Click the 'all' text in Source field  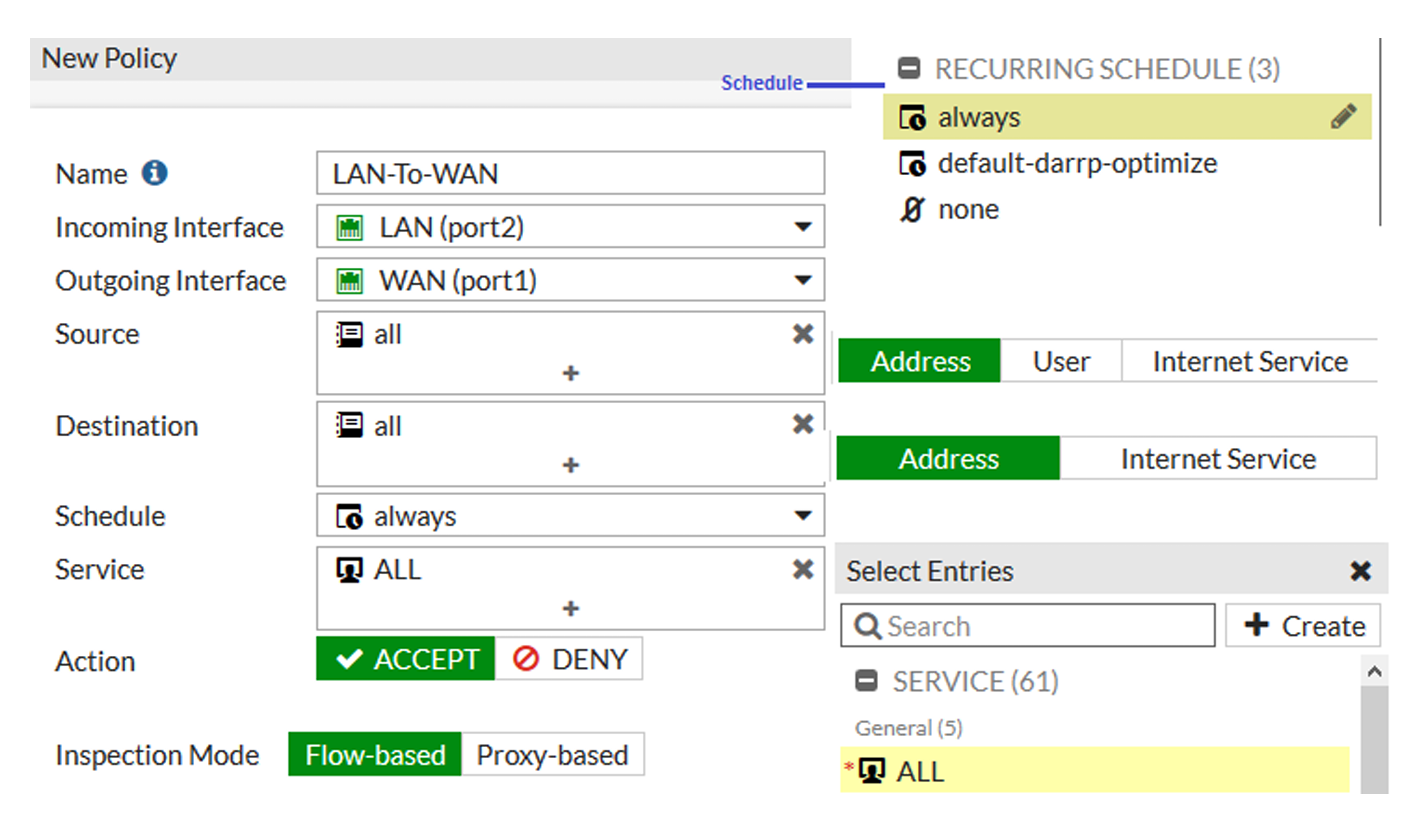388,335
